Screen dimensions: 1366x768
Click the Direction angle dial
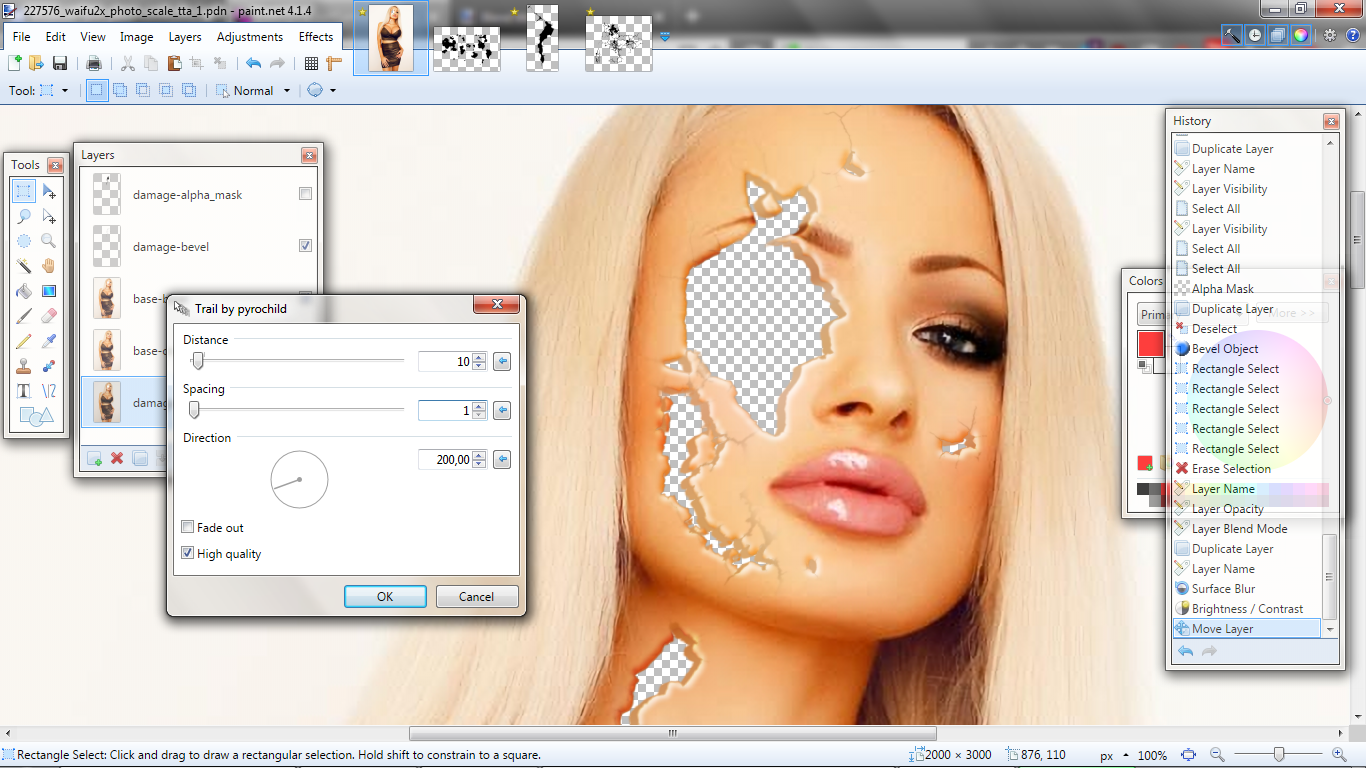[x=299, y=479]
